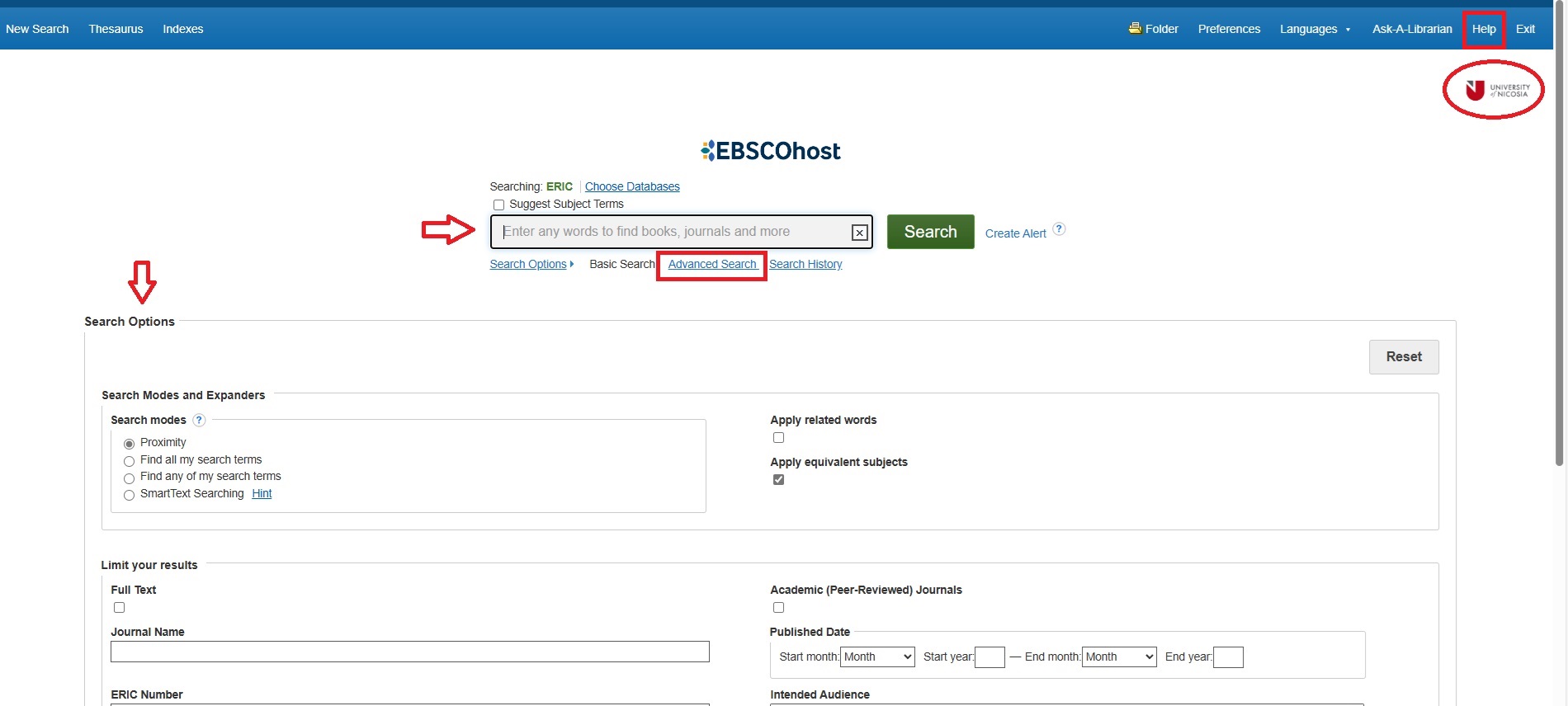Click the Create Alert link
Image resolution: width=1568 pixels, height=706 pixels.
tap(1015, 233)
